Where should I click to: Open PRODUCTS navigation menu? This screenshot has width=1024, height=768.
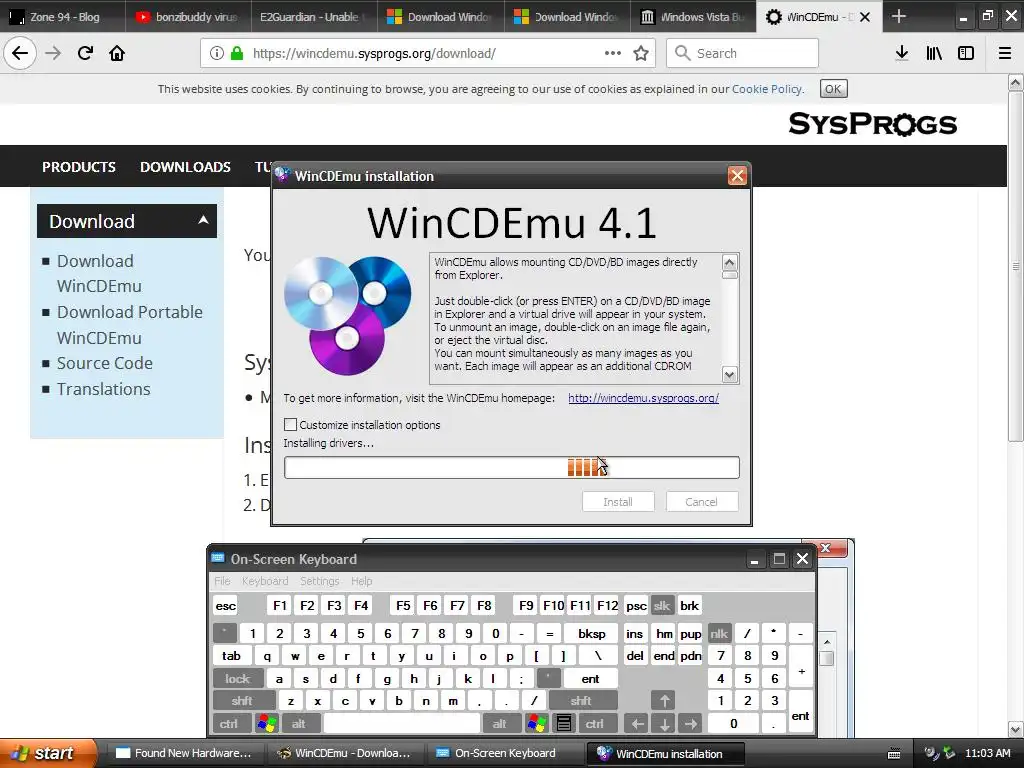coord(79,167)
